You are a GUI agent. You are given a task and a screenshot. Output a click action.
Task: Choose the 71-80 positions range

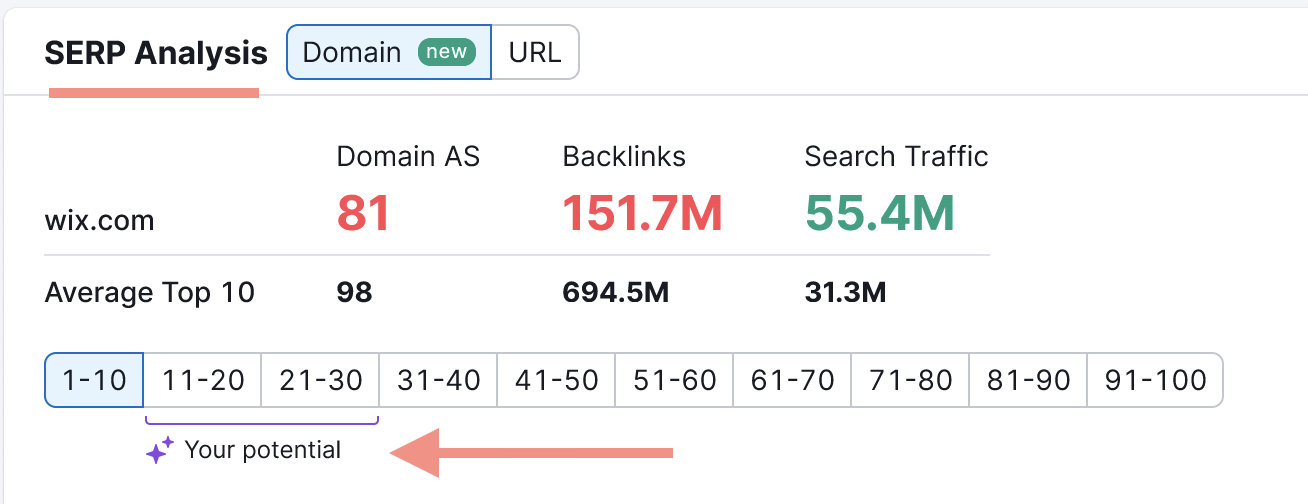(x=910, y=380)
